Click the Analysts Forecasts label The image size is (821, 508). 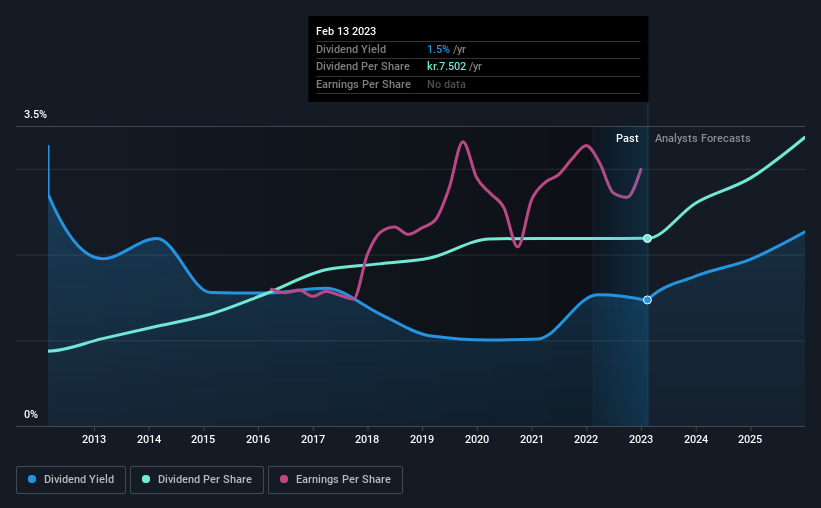[703, 138]
